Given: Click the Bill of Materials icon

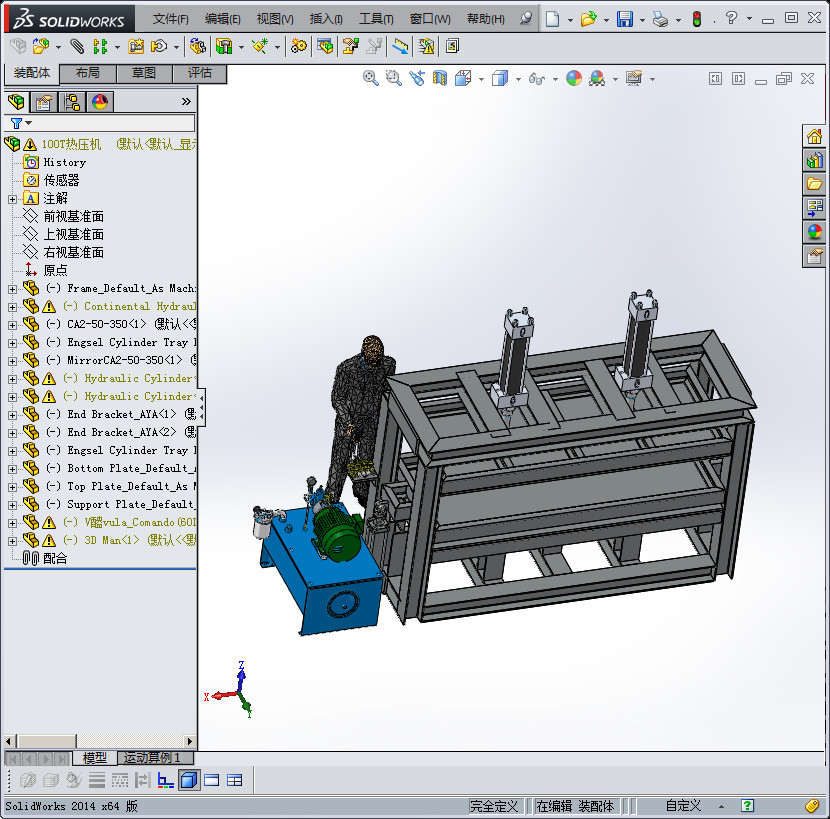Looking at the screenshot, I should pyautogui.click(x=326, y=47).
